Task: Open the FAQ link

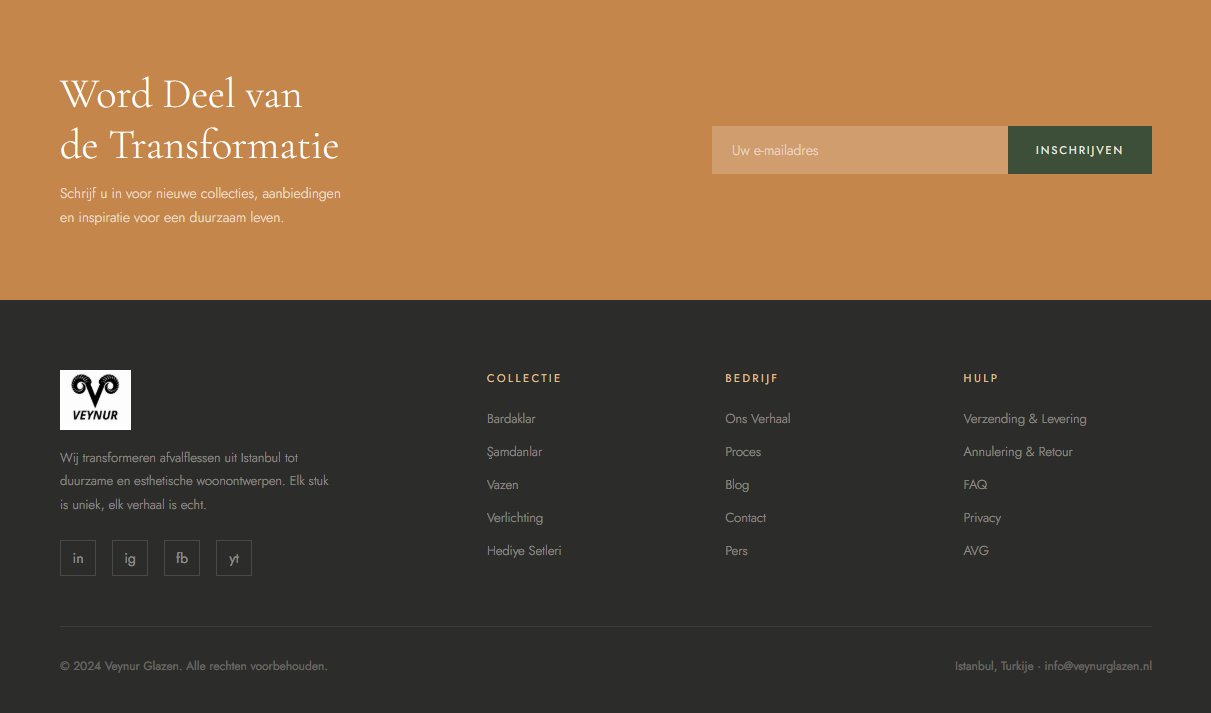Action: 975,485
